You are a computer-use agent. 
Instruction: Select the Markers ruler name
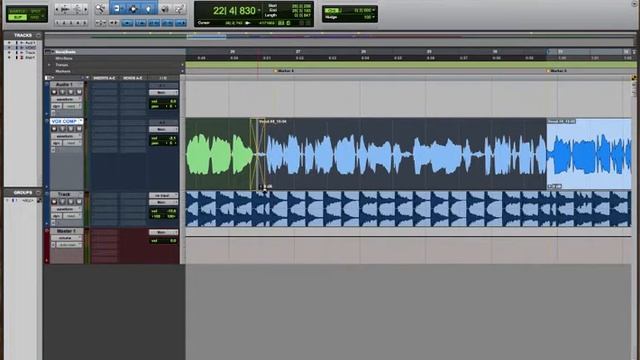tap(63, 71)
